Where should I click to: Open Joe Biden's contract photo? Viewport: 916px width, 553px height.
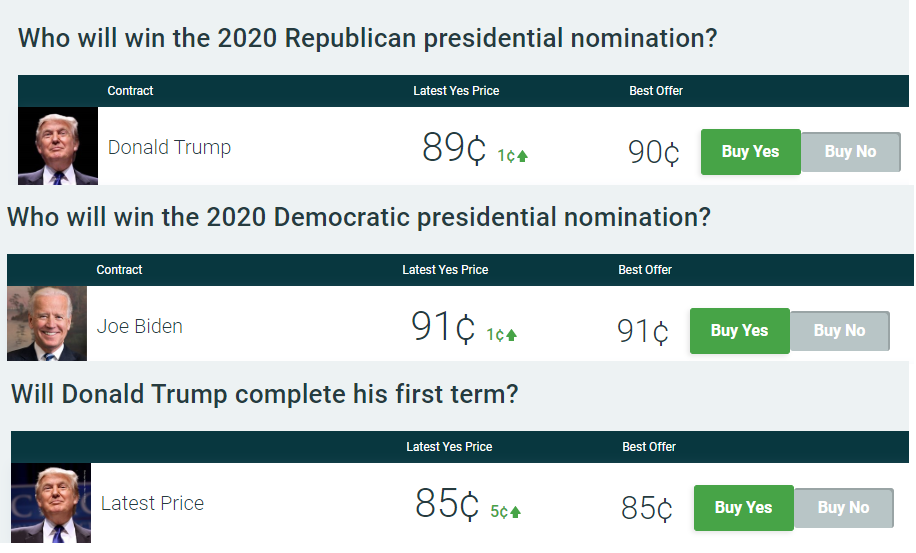pyautogui.click(x=47, y=324)
